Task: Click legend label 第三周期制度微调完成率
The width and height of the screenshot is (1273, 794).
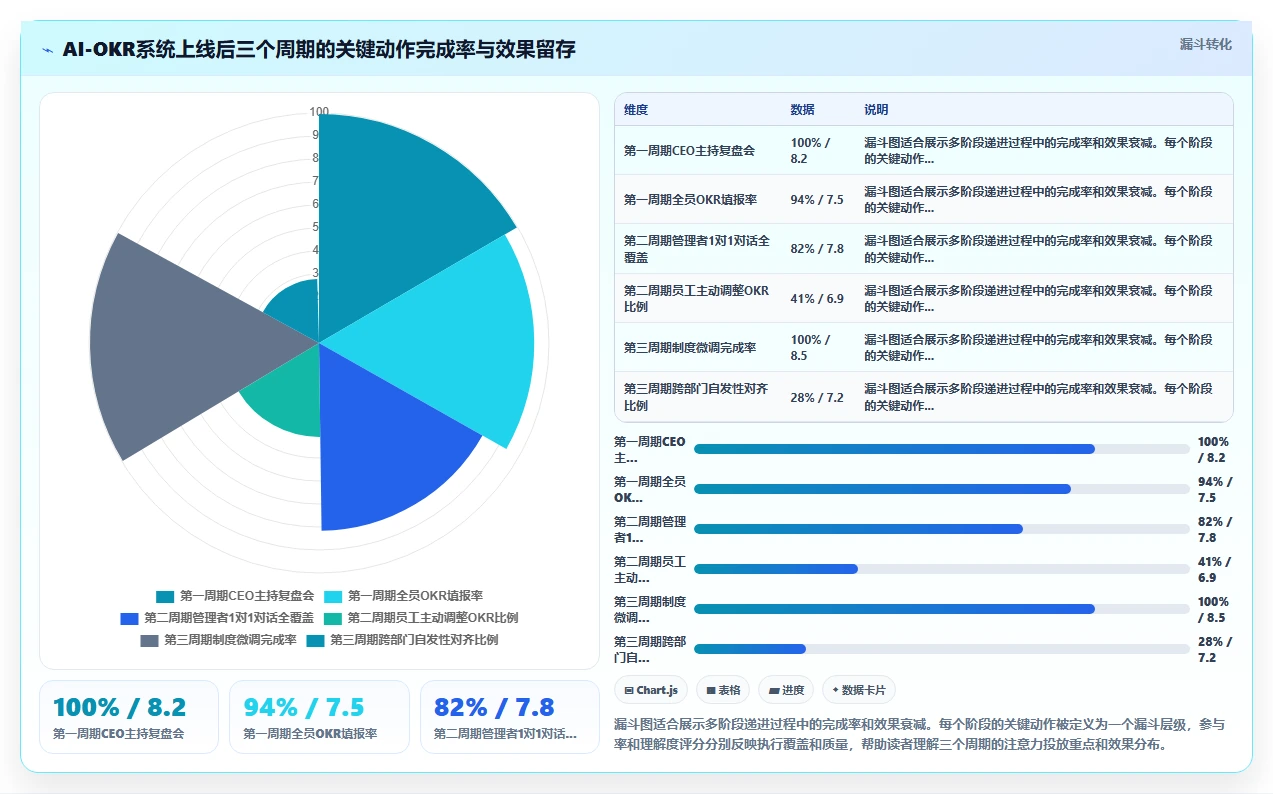Action: [230, 640]
